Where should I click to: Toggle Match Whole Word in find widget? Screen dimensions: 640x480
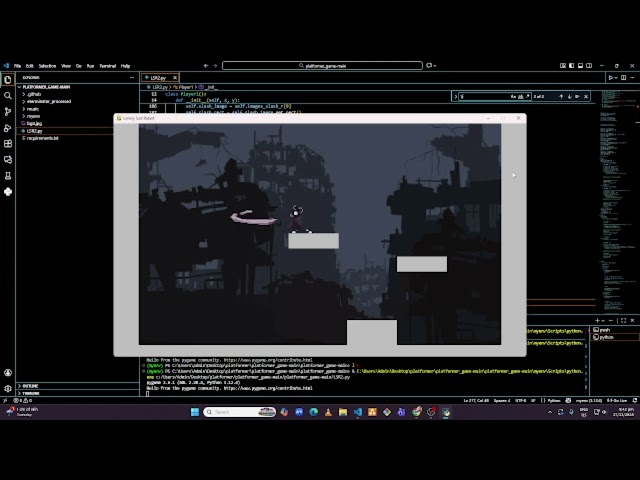tap(520, 97)
